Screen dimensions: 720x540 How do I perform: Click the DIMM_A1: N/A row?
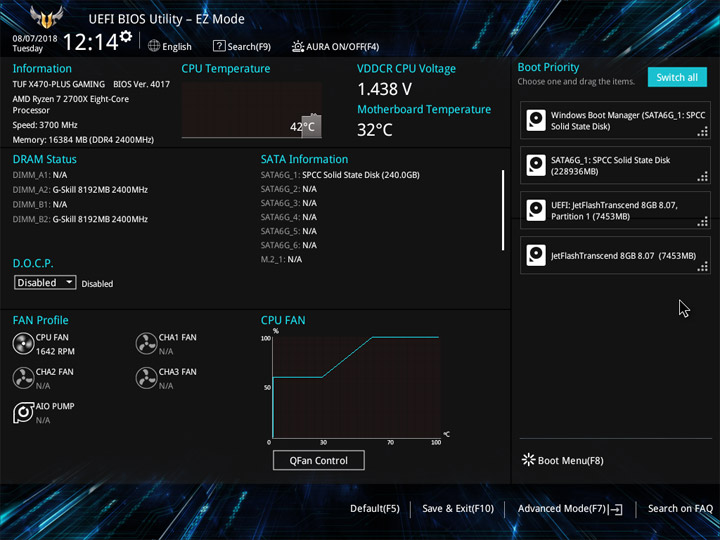[x=40, y=175]
